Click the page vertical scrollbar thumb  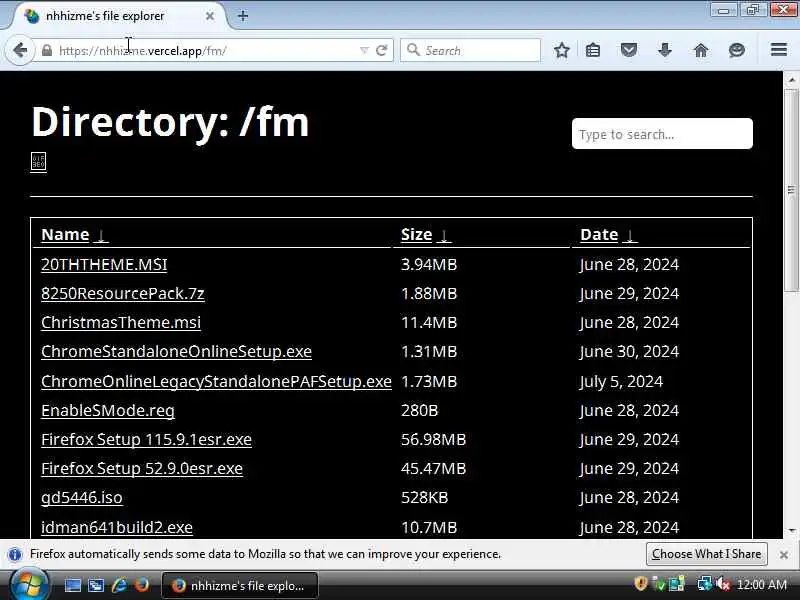pos(791,190)
